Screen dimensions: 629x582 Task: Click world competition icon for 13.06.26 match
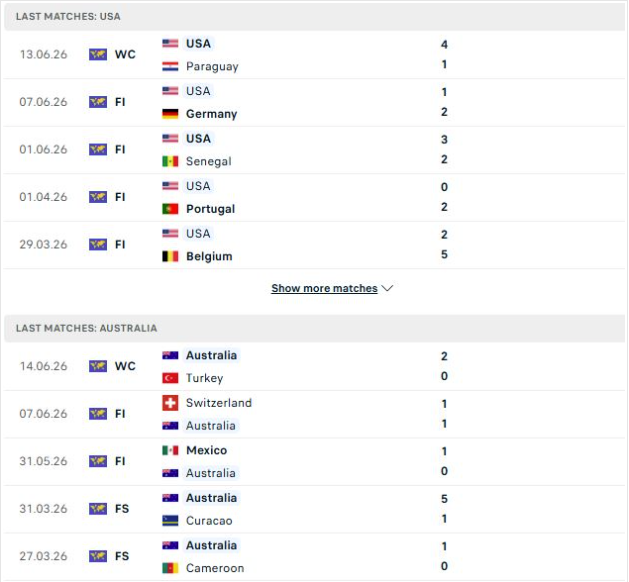[x=98, y=54]
